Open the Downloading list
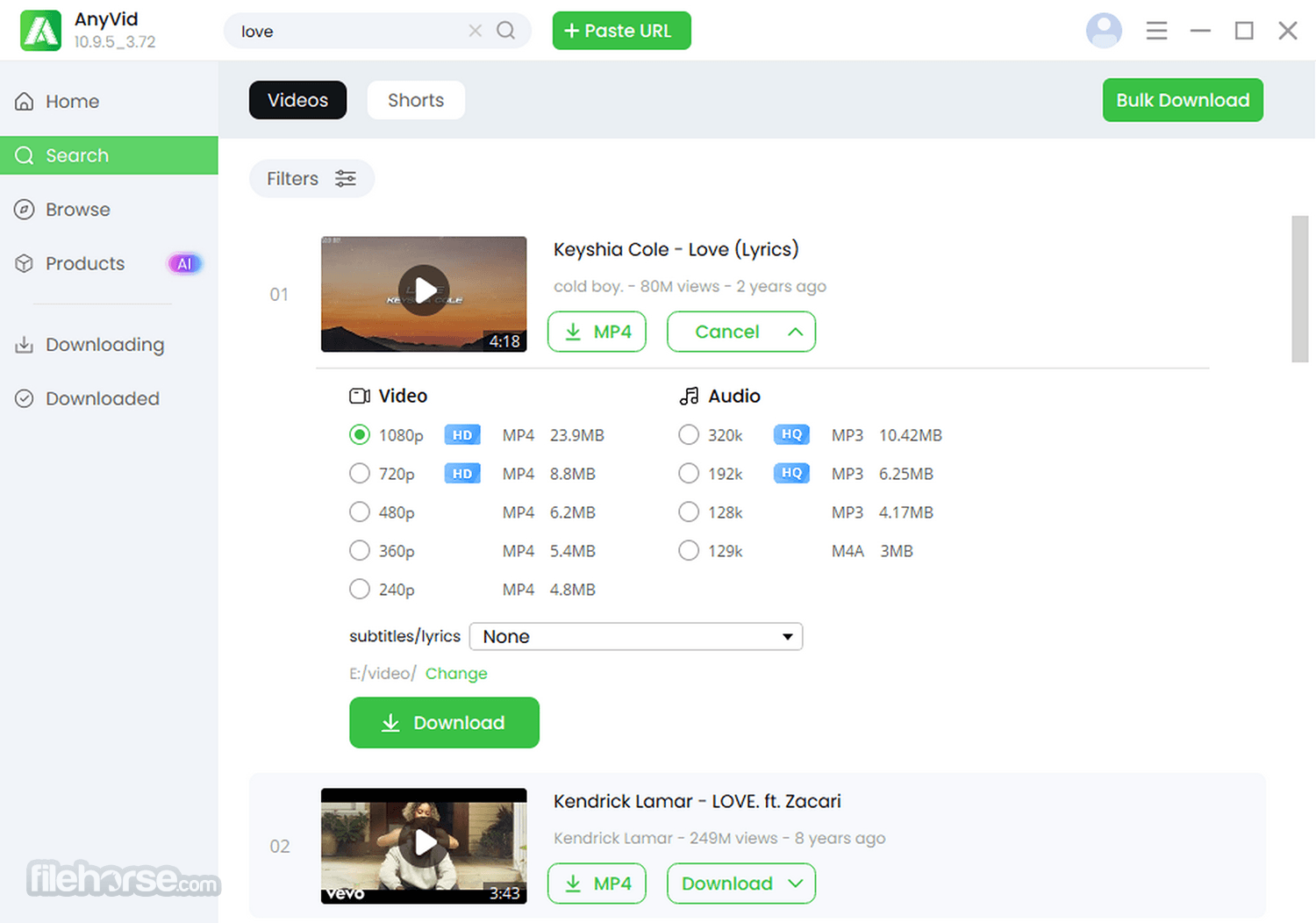Screen dimensions: 1316x923 [x=109, y=345]
